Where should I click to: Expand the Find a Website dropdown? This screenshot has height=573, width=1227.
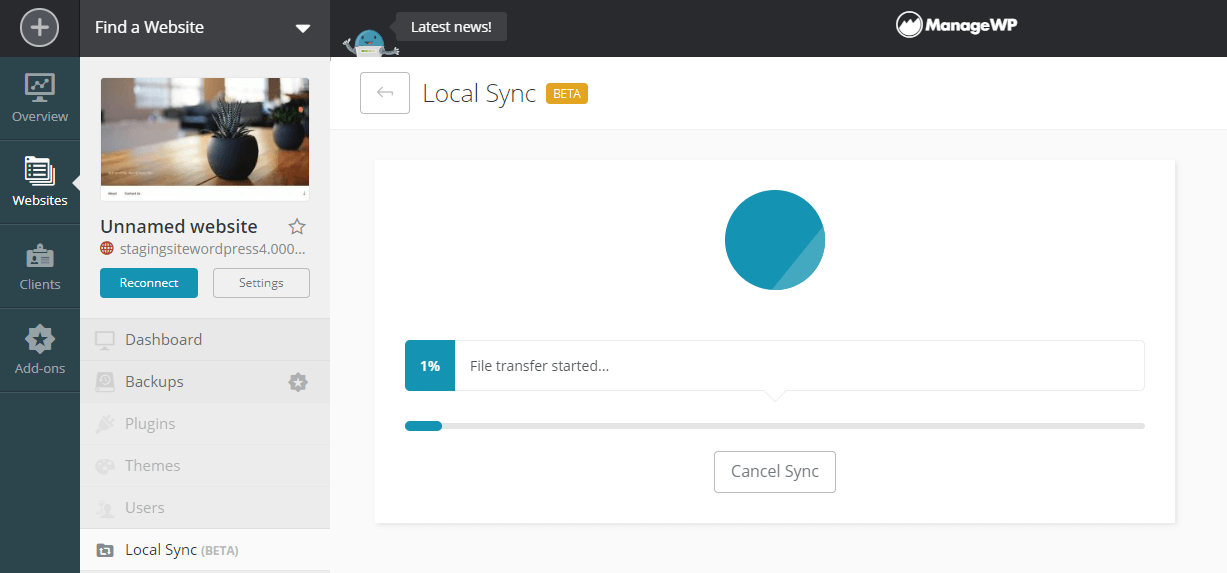coord(302,28)
